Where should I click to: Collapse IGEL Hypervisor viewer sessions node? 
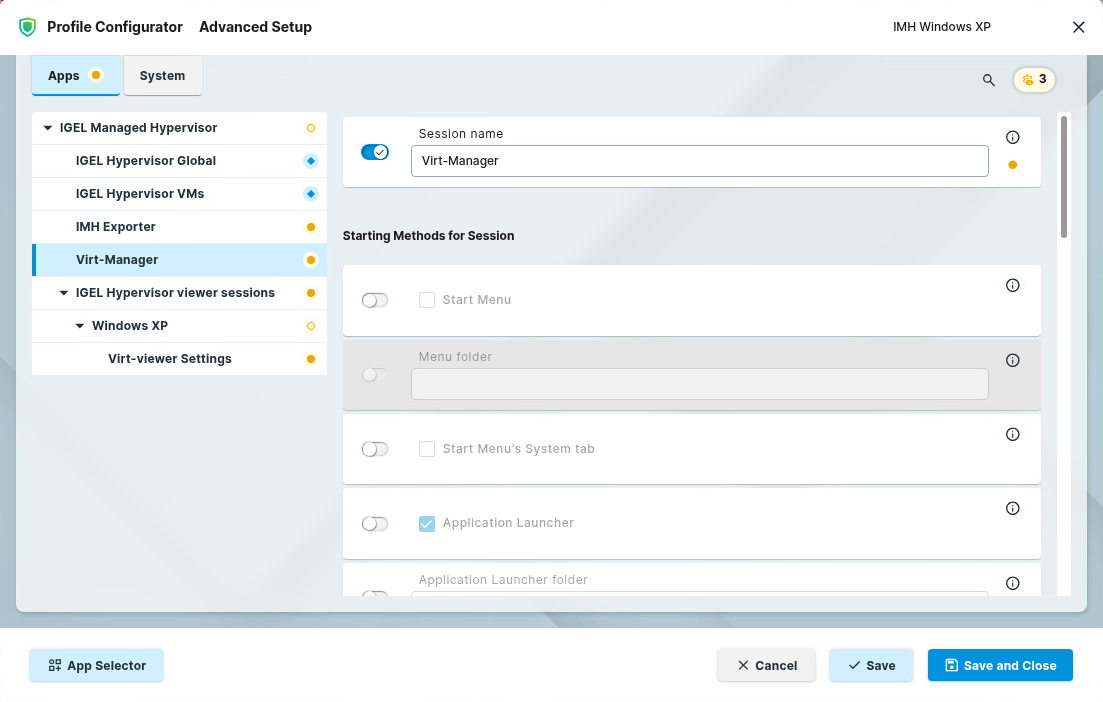pyautogui.click(x=64, y=293)
